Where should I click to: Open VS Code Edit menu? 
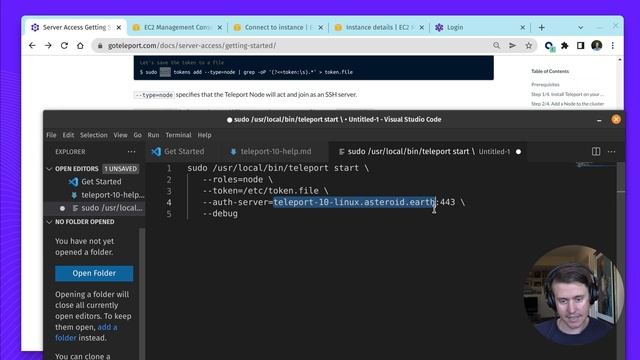point(68,135)
